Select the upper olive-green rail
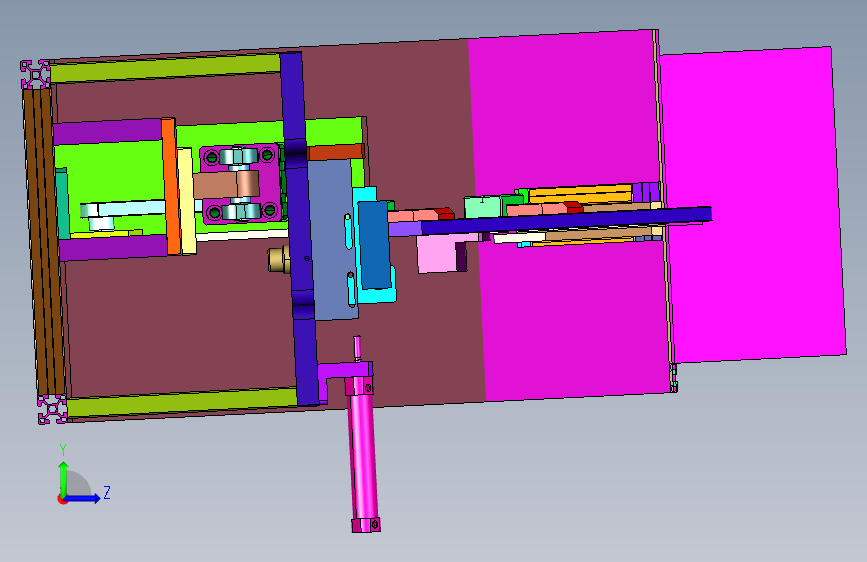Screen dimensions: 867x562 [x=165, y=69]
